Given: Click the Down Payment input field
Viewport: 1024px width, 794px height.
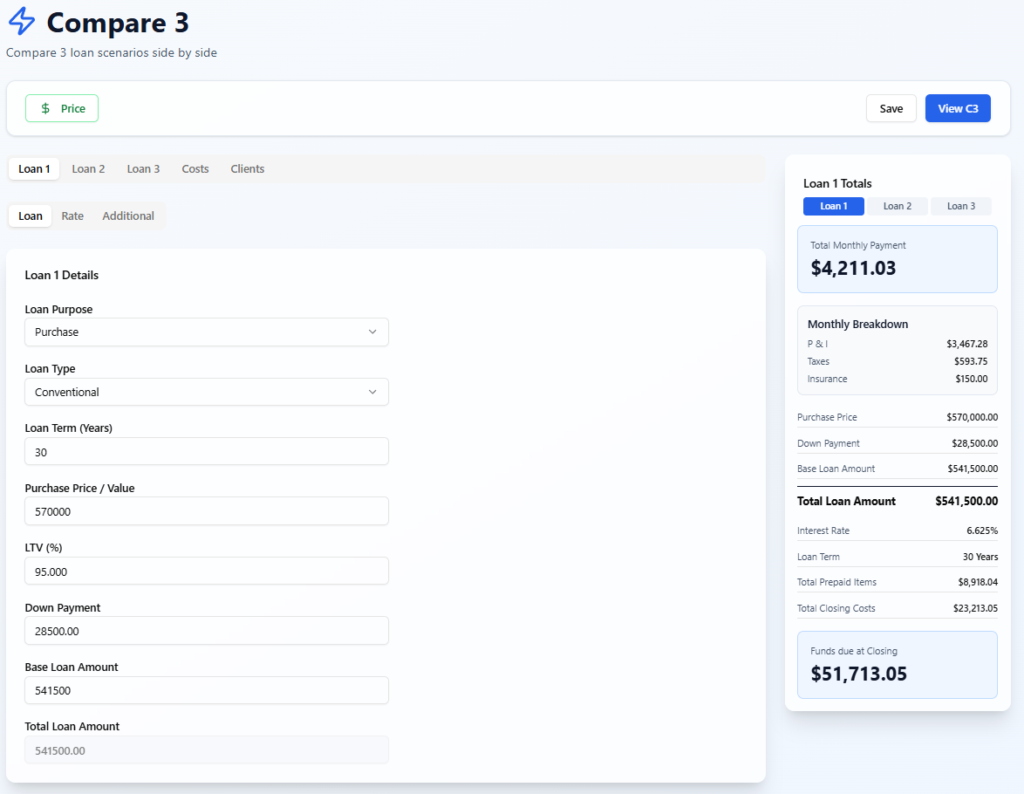Looking at the screenshot, I should [x=206, y=631].
